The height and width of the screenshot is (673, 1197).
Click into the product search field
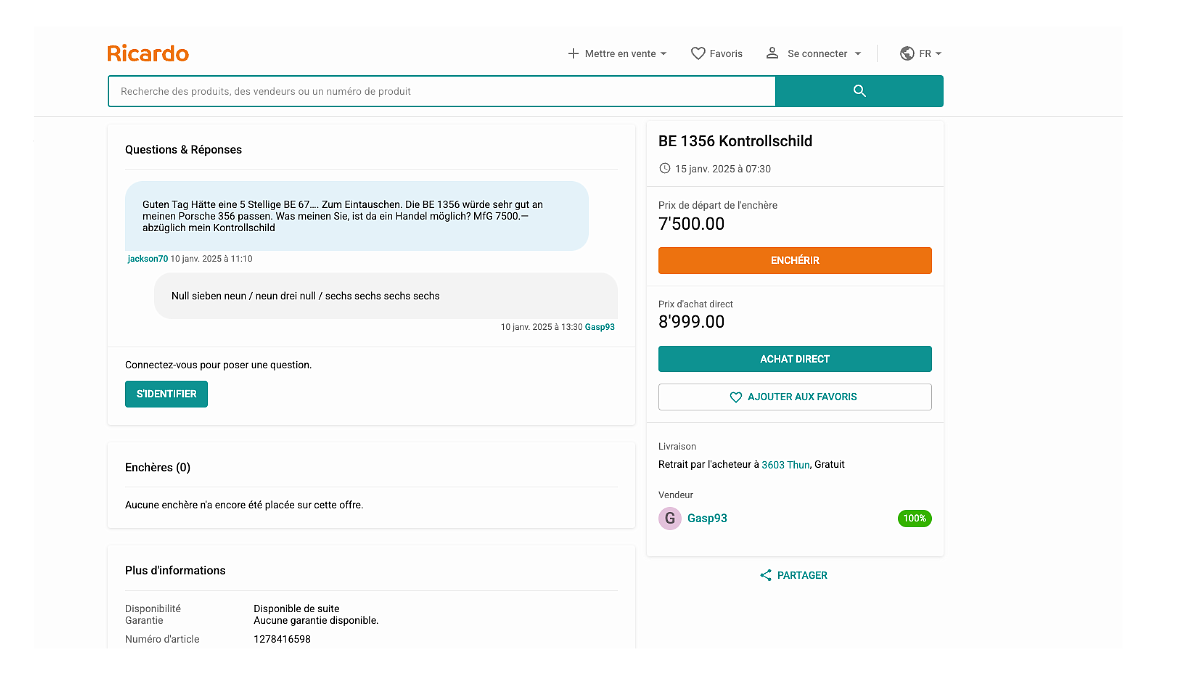[x=441, y=91]
